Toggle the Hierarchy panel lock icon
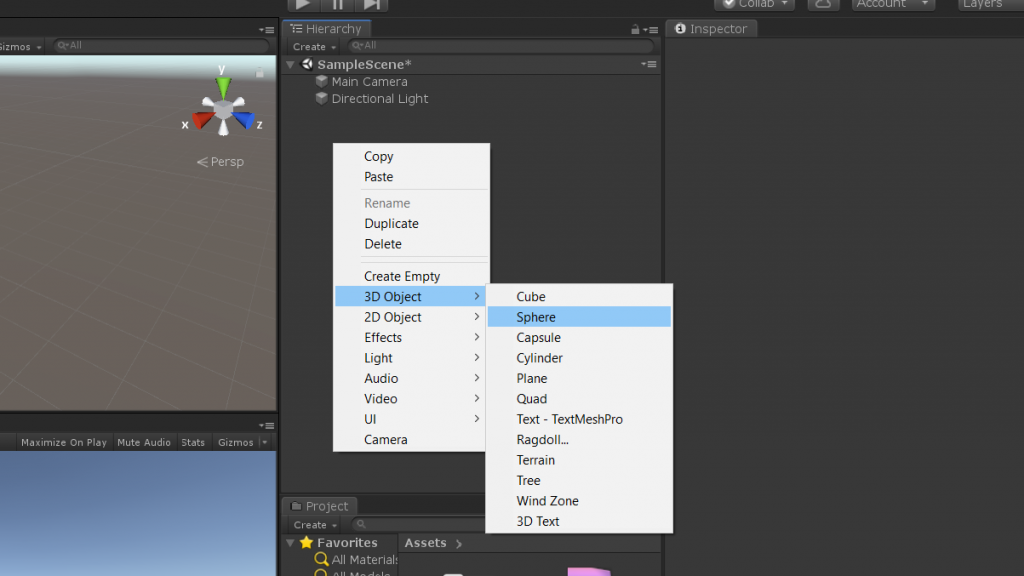The image size is (1024, 576). [x=634, y=30]
